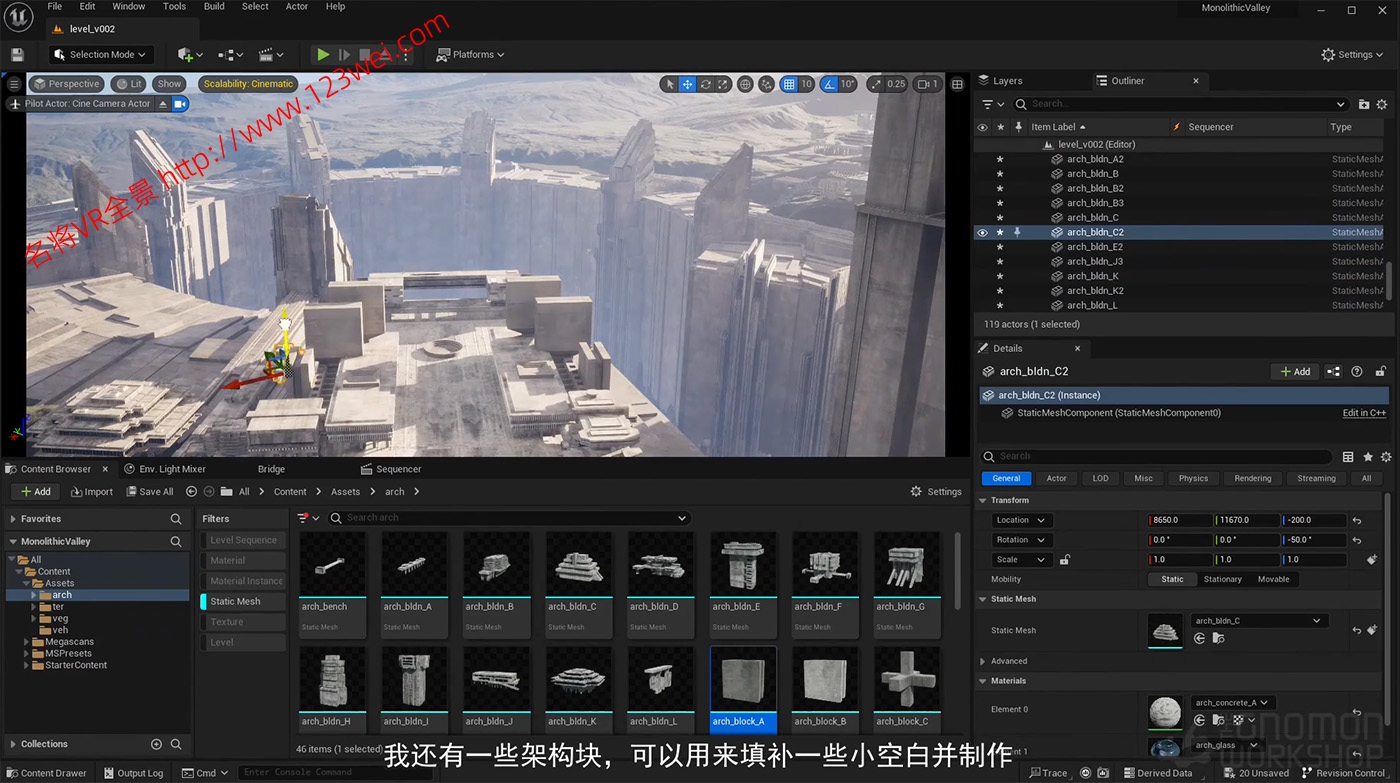Open the Platforms menu in the toolbar
Image resolution: width=1400 pixels, height=783 pixels.
[x=469, y=54]
